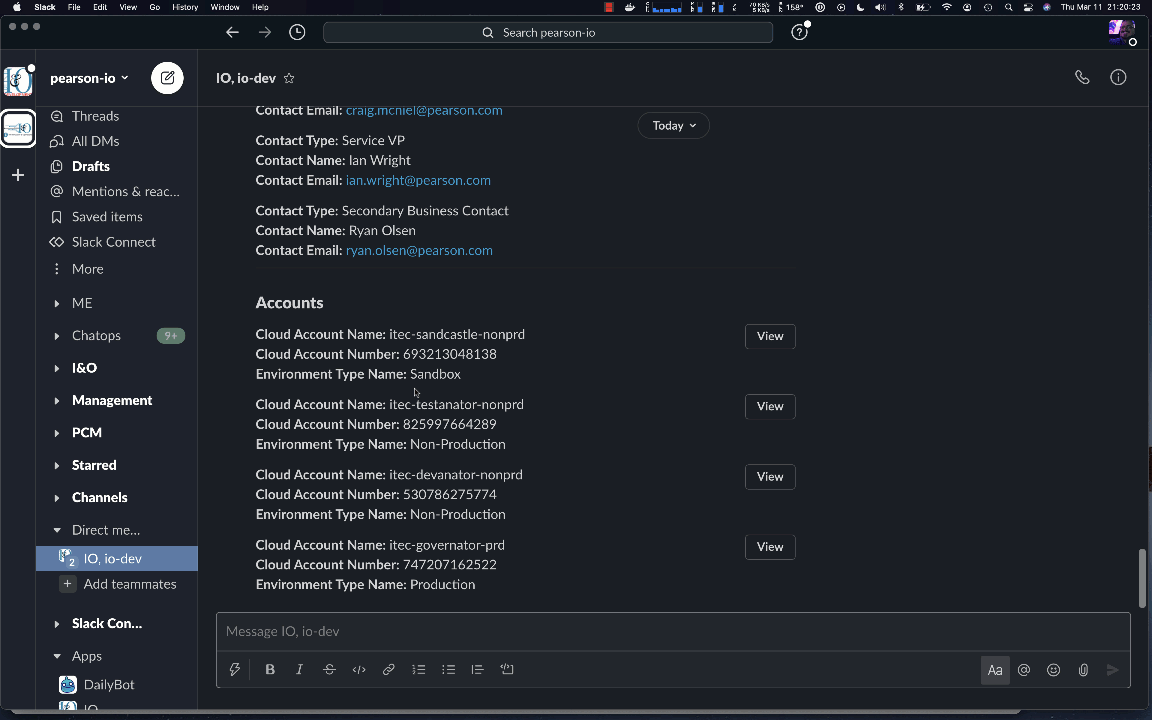Open the Window menu in menu bar
The height and width of the screenshot is (720, 1152).
click(225, 7)
